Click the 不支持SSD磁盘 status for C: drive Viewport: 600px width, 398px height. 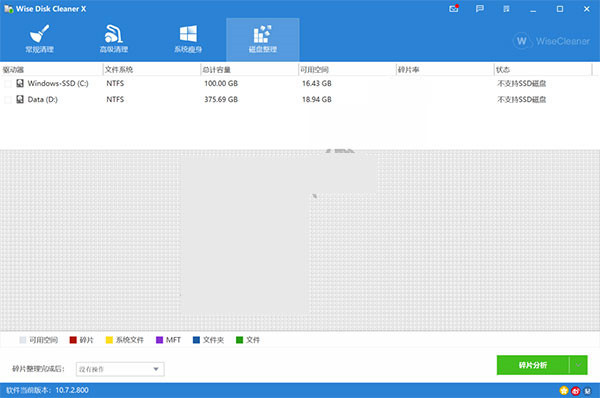522,83
